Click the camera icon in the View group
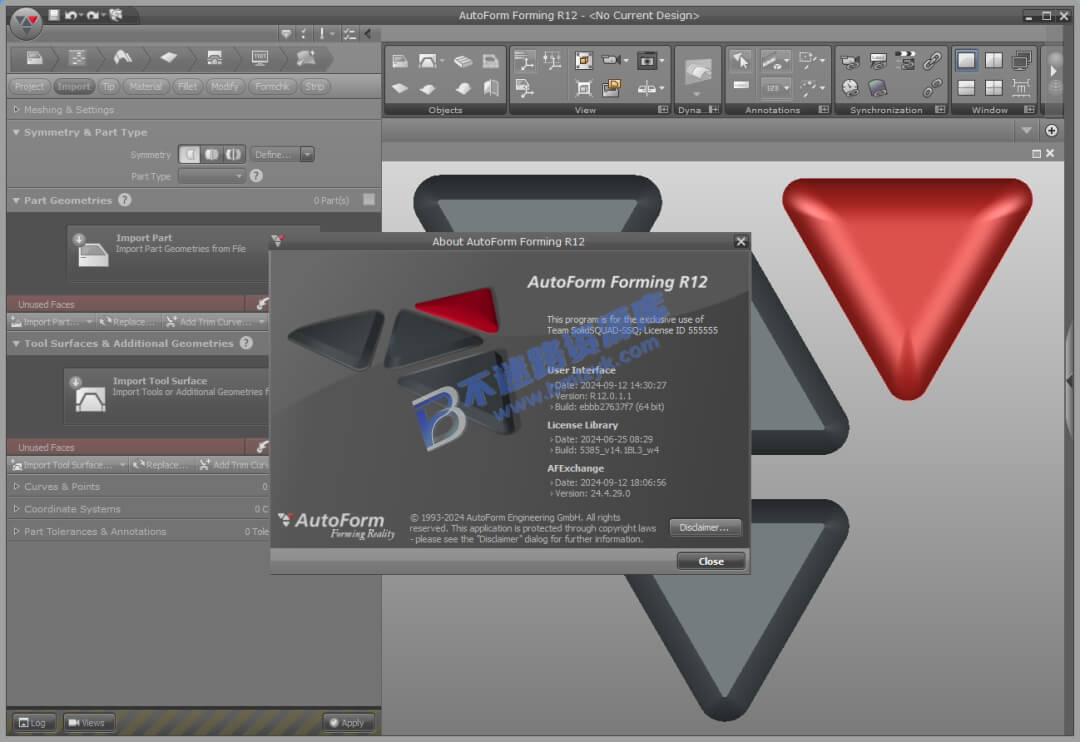The image size is (1080, 742). click(x=611, y=61)
